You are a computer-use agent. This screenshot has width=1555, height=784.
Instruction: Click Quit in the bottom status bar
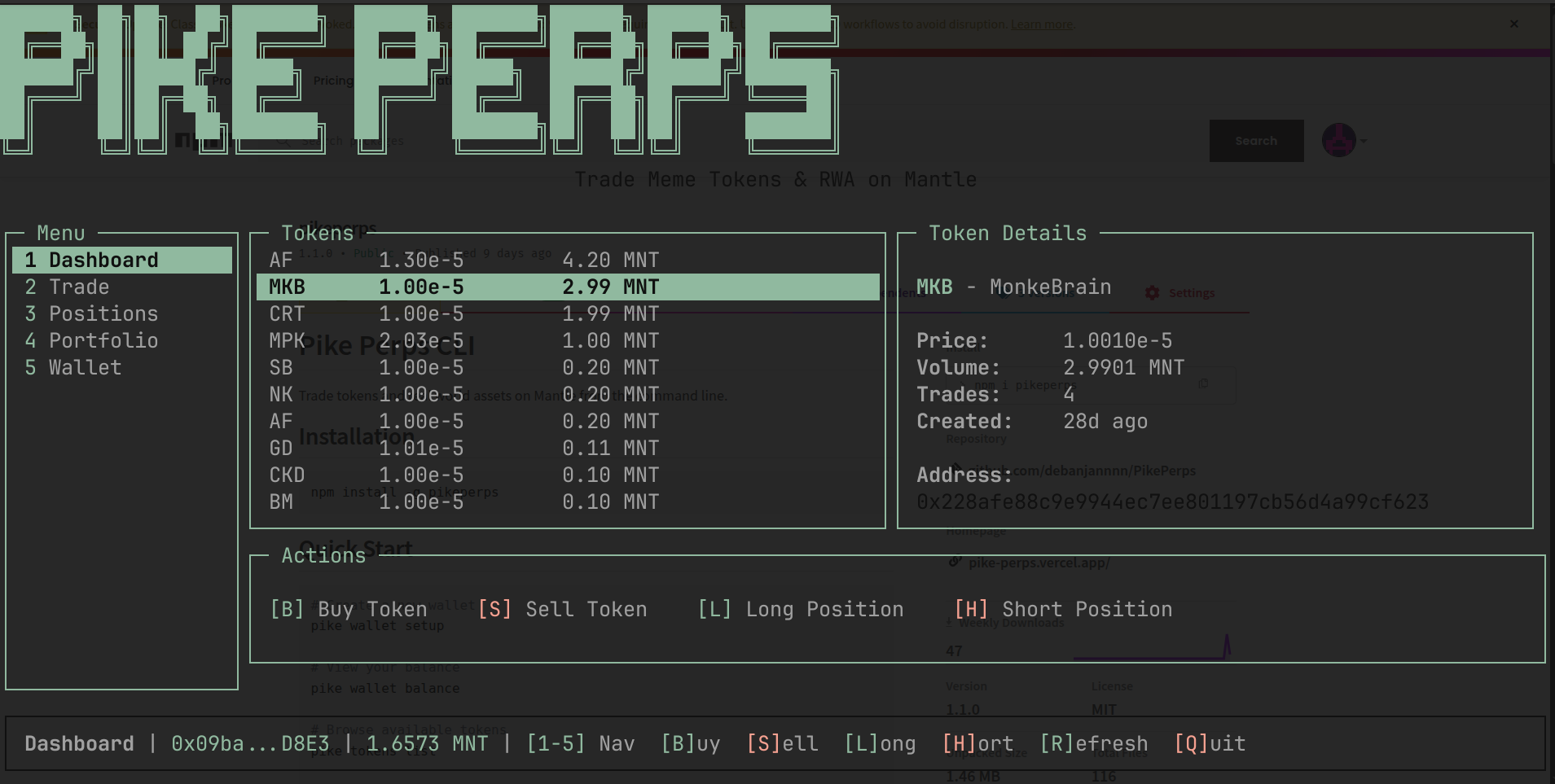1210,744
